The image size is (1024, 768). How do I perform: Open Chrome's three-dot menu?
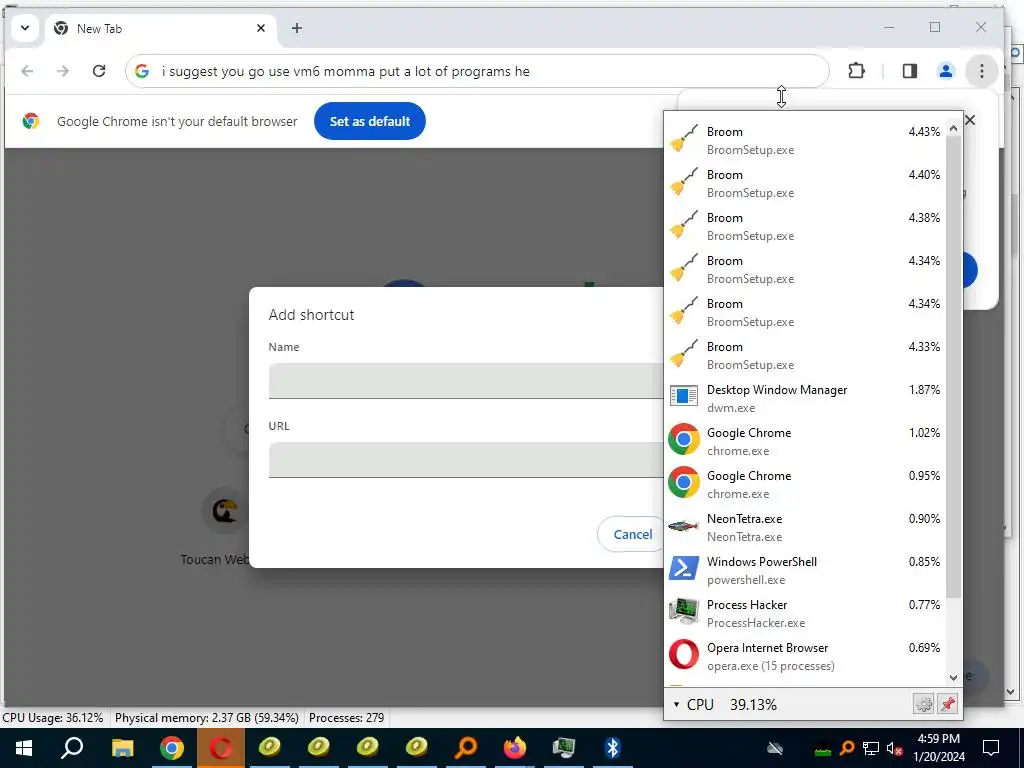tap(981, 71)
